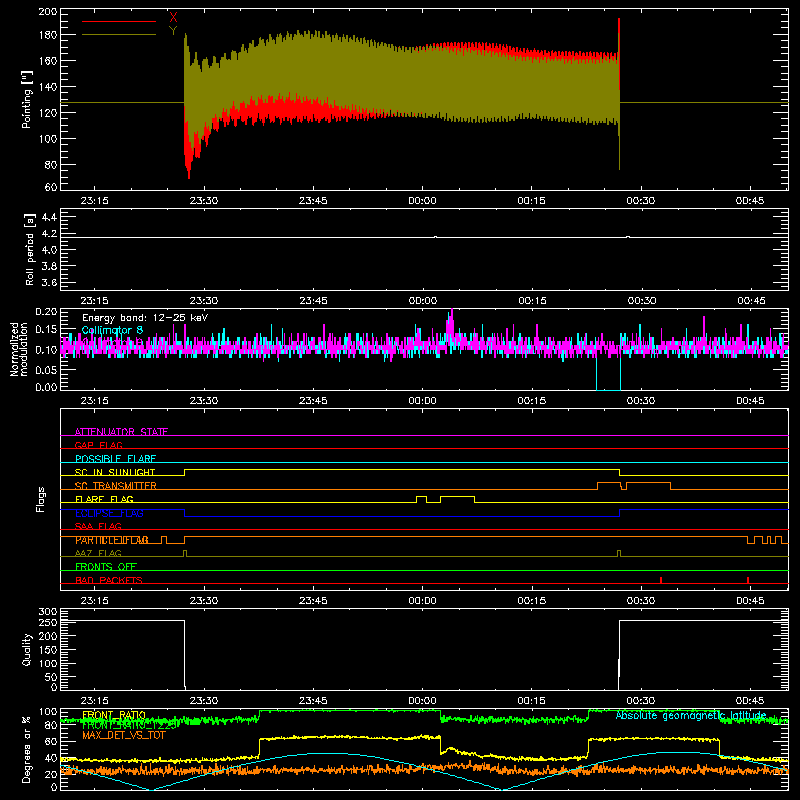This screenshot has width=800, height=800.
Task: Click 00:15 time label under Roll period plot
Action: tap(532, 301)
